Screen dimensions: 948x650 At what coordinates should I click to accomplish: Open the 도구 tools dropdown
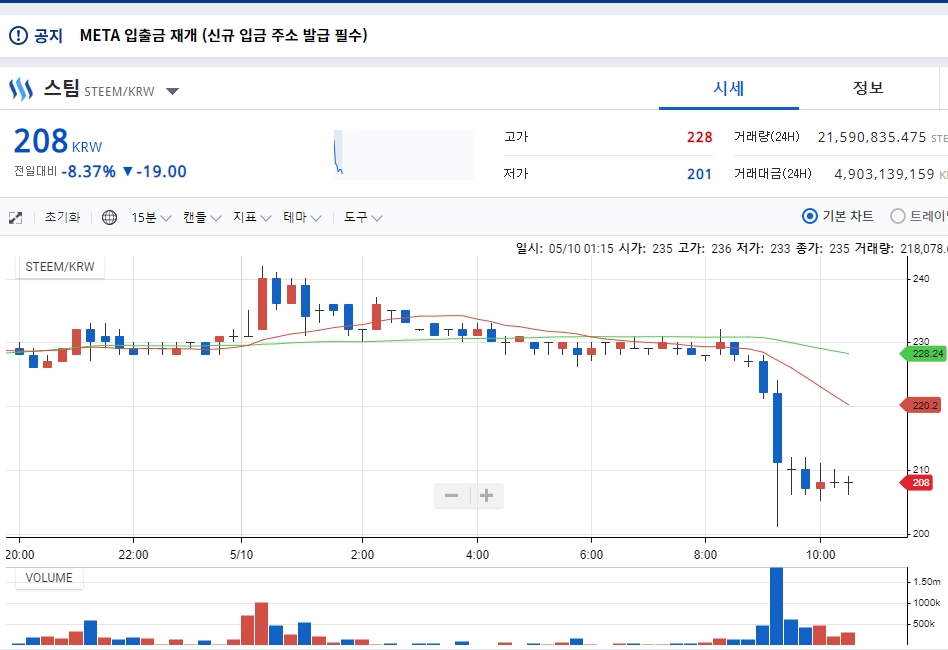[363, 218]
